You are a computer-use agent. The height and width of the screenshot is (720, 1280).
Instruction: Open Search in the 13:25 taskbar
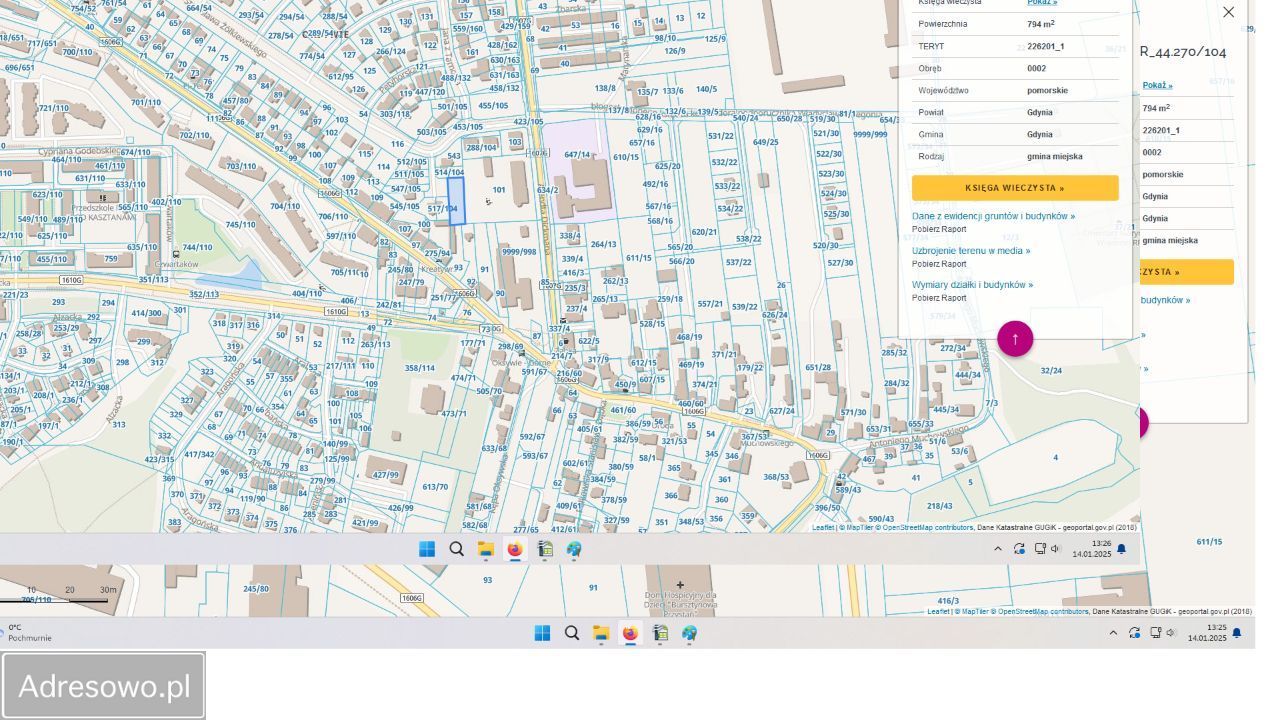572,633
